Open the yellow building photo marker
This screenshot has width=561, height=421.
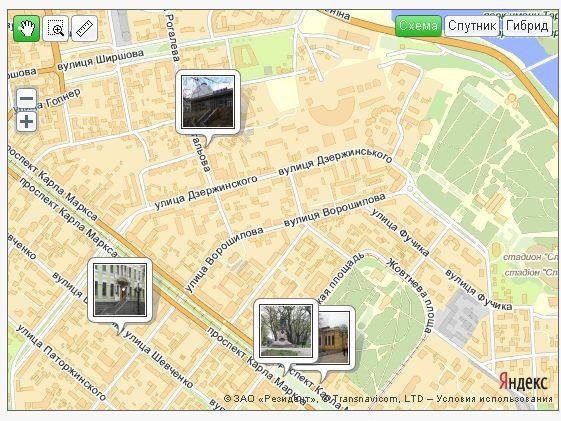coord(335,338)
